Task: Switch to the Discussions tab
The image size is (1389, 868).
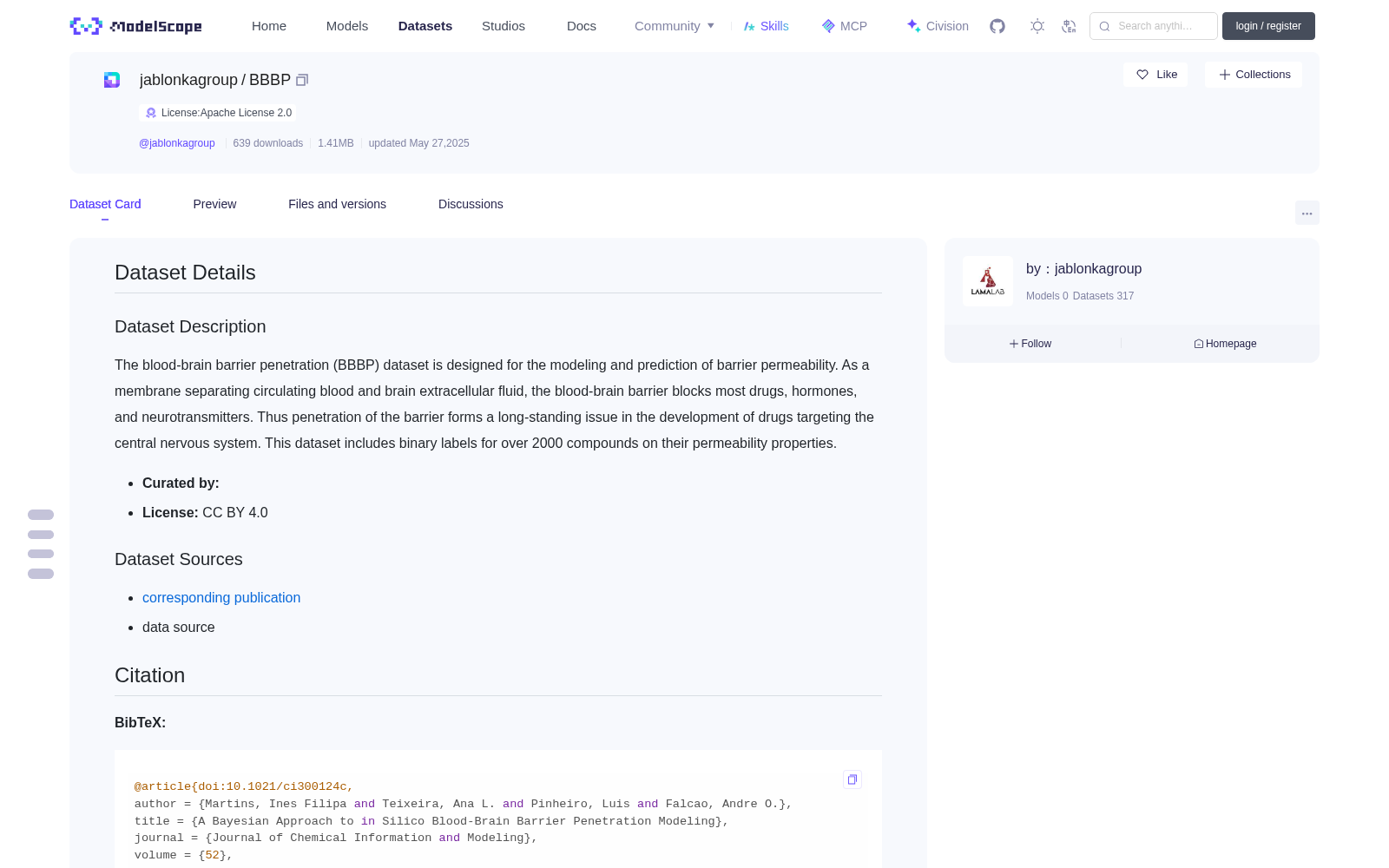Action: 471,204
